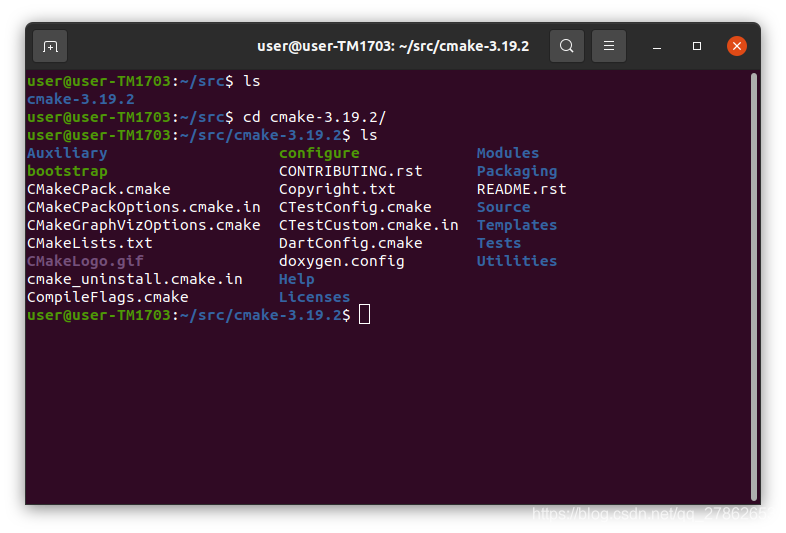Click doxygen.config file name

(342, 261)
